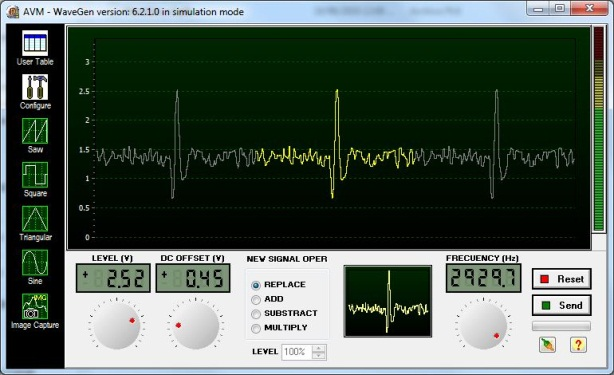Click the connection icon beside help

click(x=547, y=345)
